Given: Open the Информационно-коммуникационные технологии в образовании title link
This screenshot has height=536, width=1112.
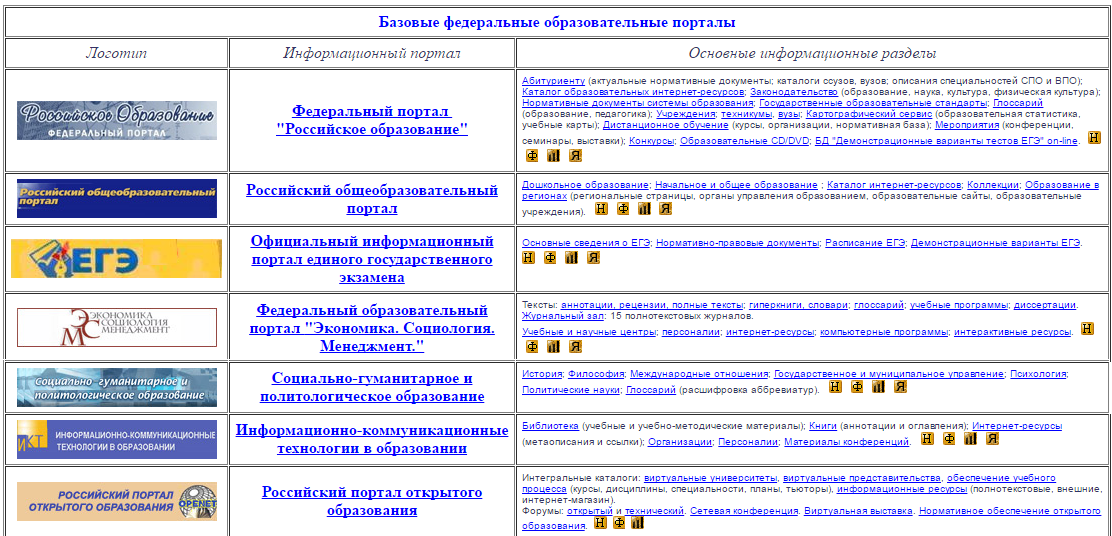Looking at the screenshot, I should 372,440.
